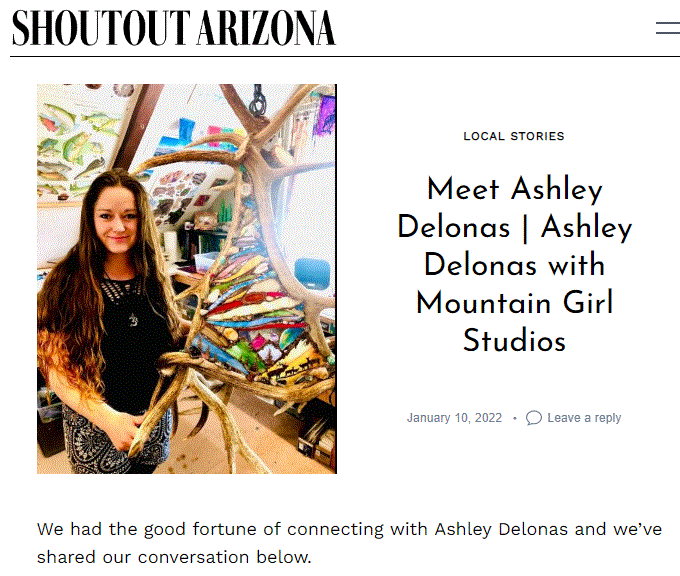Click the Shoutout Arizona site logo

(173, 28)
